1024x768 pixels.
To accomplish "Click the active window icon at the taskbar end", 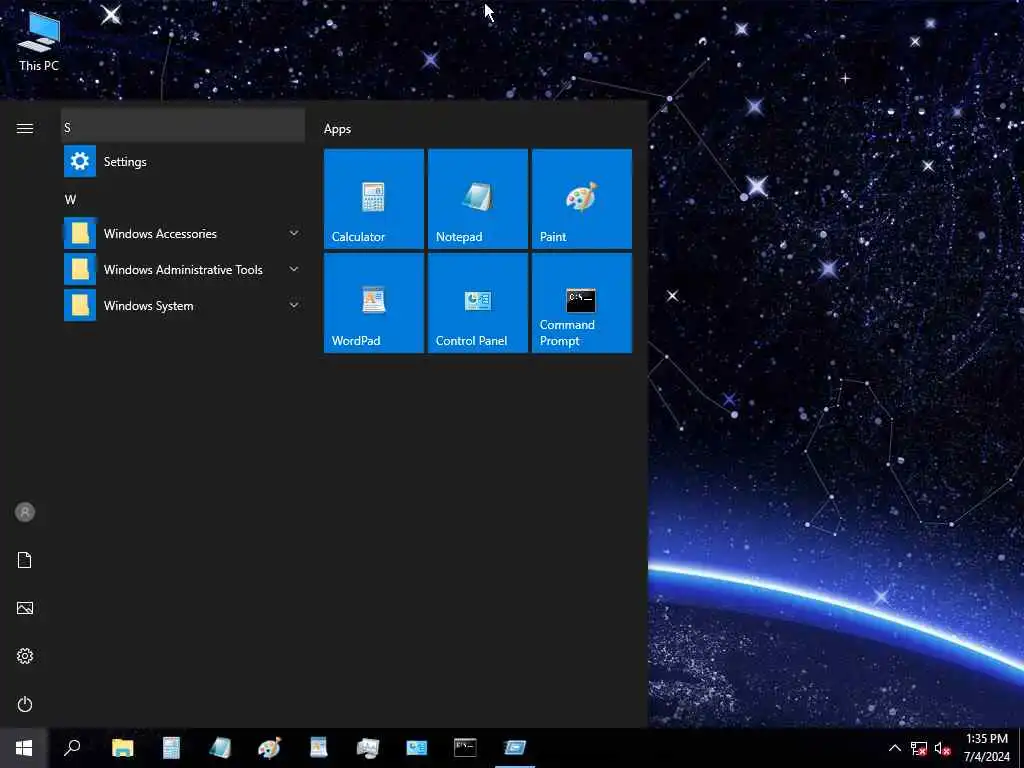I will tap(515, 748).
